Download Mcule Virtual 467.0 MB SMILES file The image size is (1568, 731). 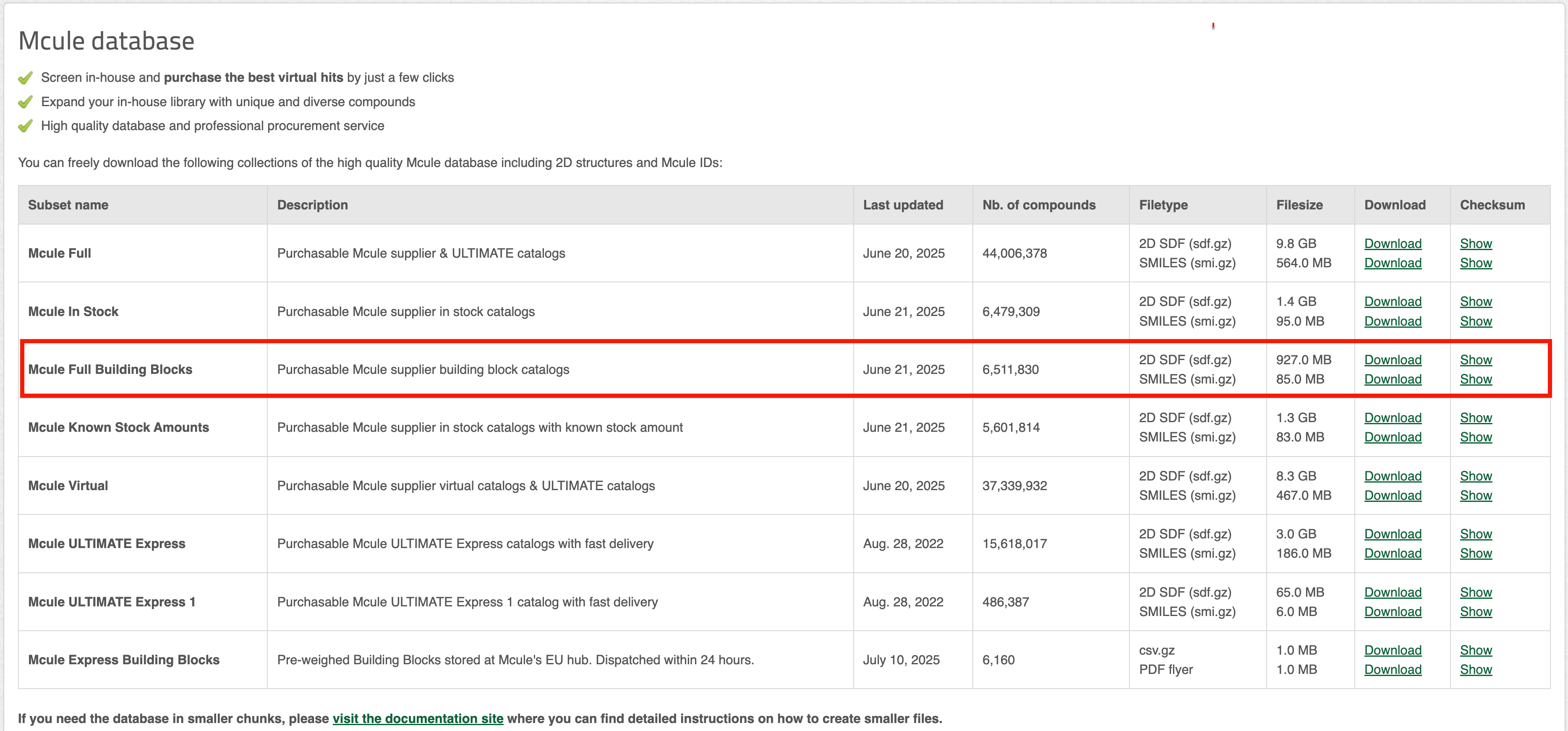1393,496
